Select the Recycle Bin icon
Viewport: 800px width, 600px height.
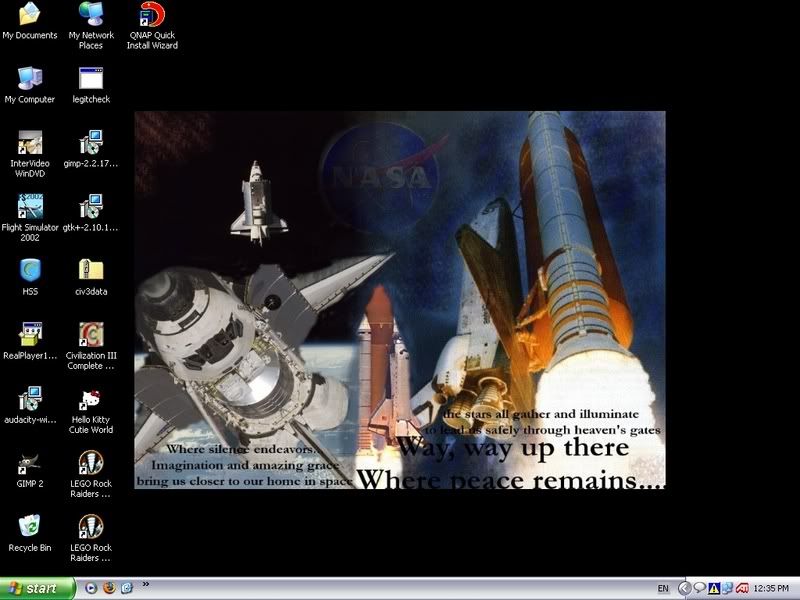(30, 534)
